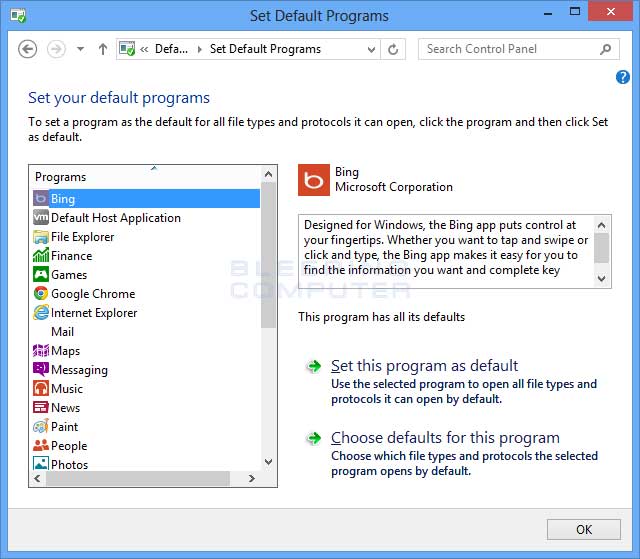
Task: Click the large orange Bing logo
Action: click(x=314, y=180)
